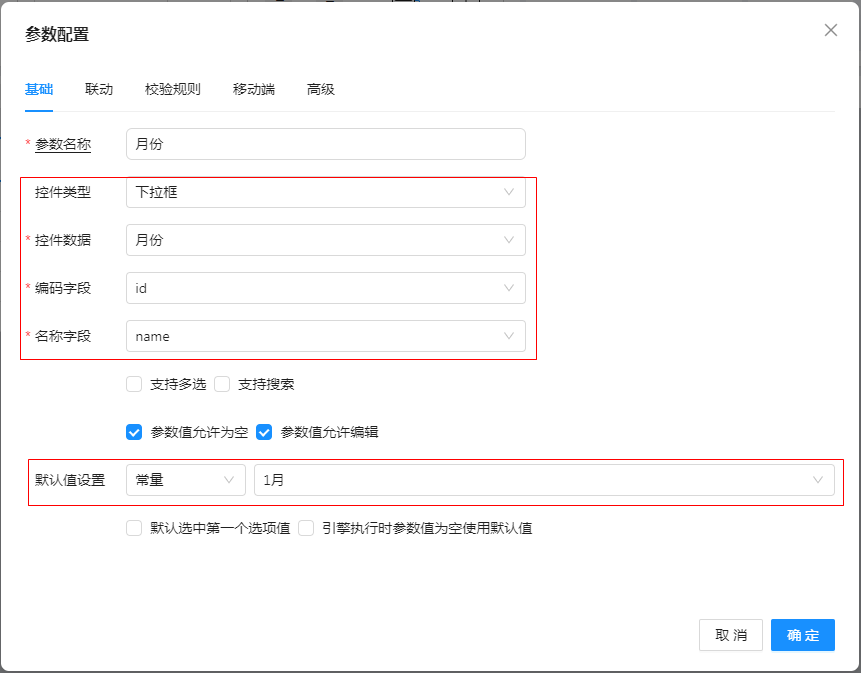Open the 名称字段 name dropdown
The width and height of the screenshot is (861, 673).
click(x=325, y=336)
